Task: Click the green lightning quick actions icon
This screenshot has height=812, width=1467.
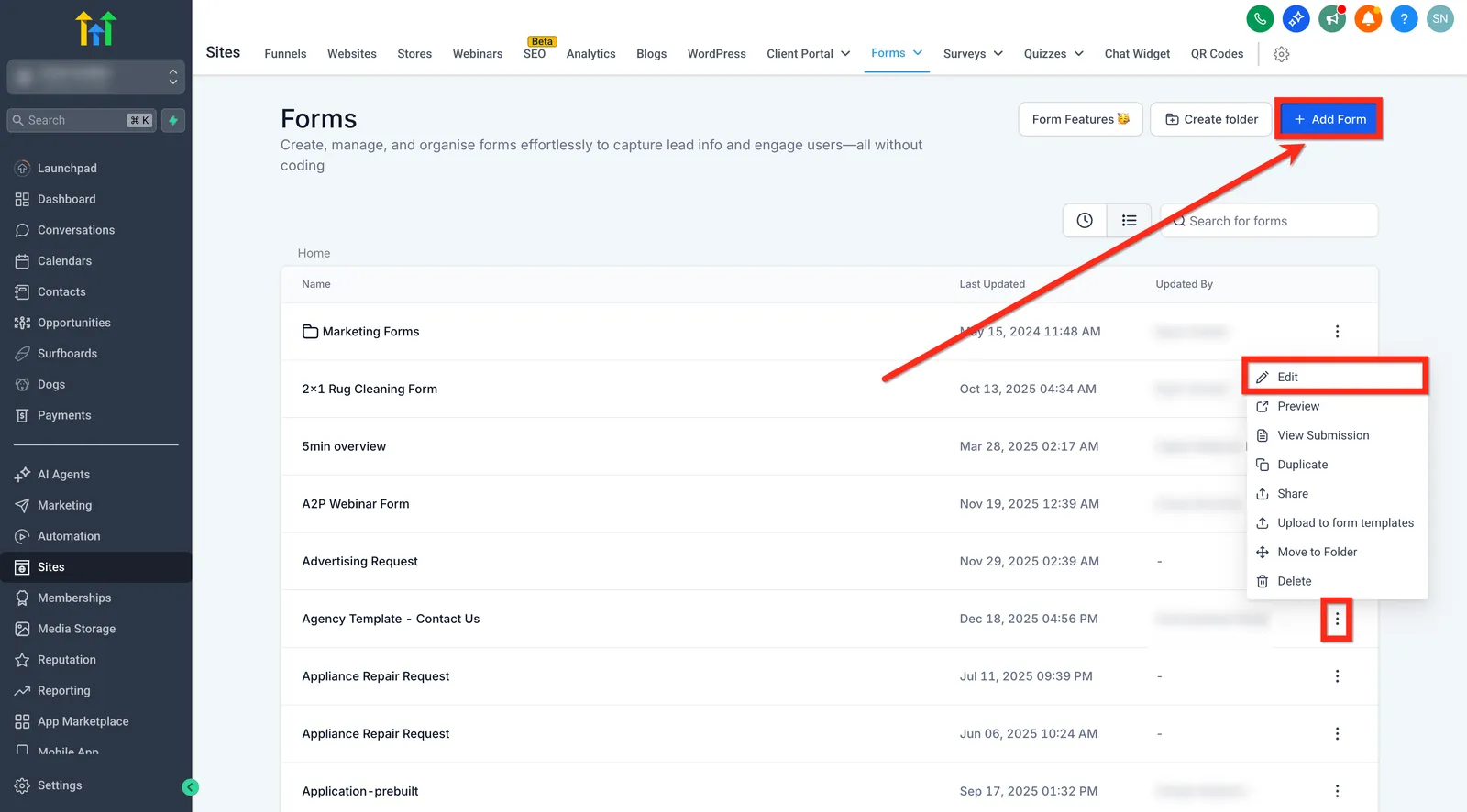Action: (173, 120)
